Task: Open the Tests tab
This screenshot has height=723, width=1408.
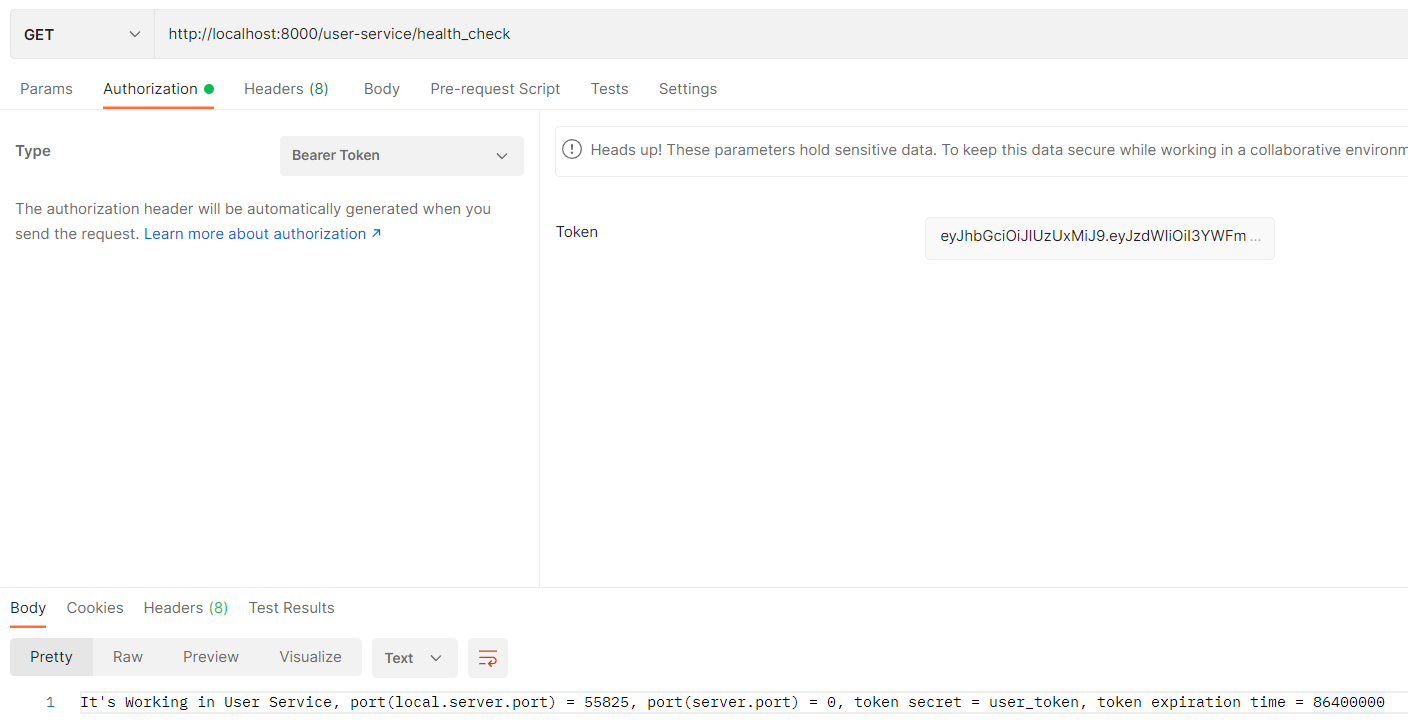Action: coord(609,89)
